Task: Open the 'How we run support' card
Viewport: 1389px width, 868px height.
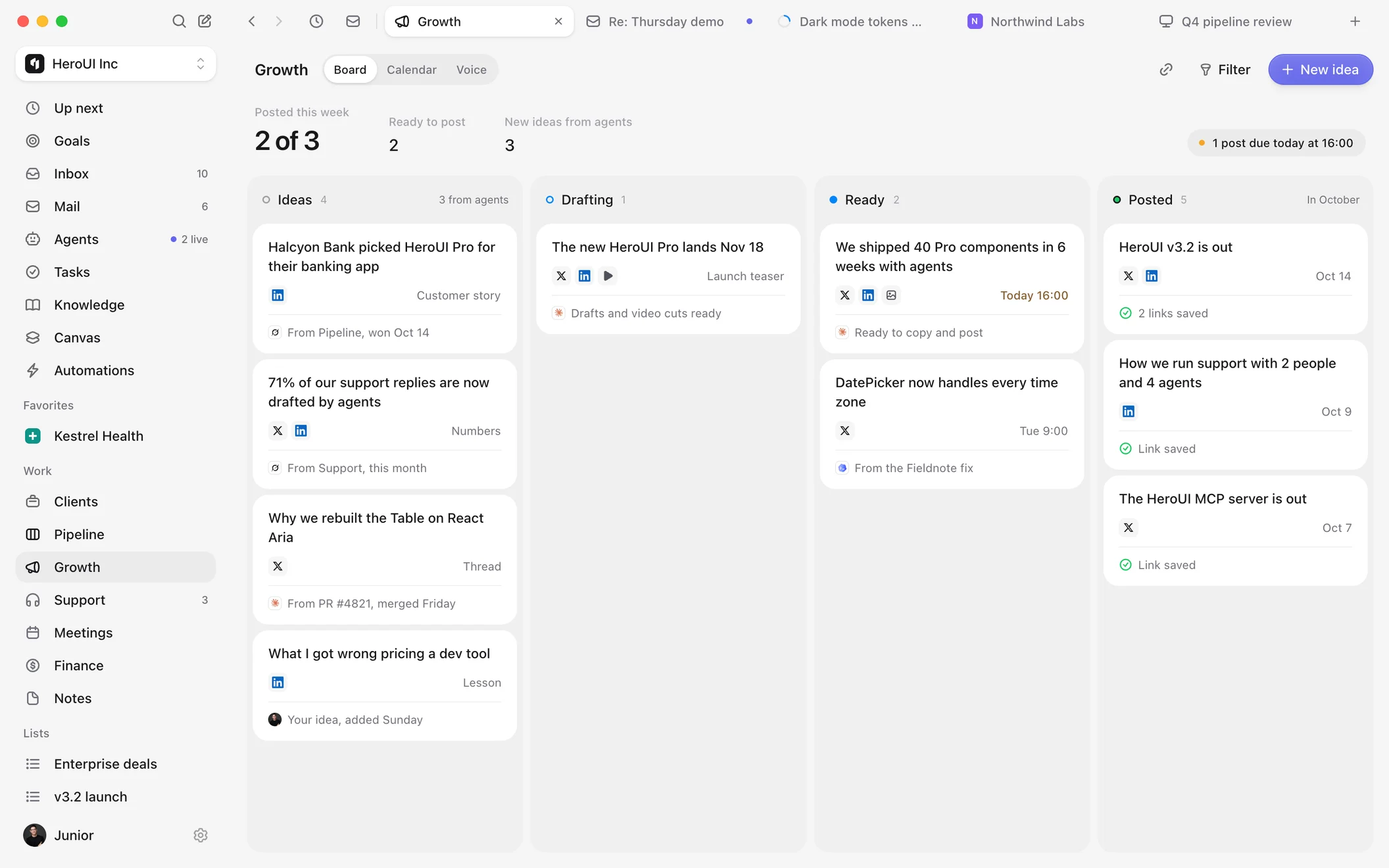Action: click(x=1235, y=405)
